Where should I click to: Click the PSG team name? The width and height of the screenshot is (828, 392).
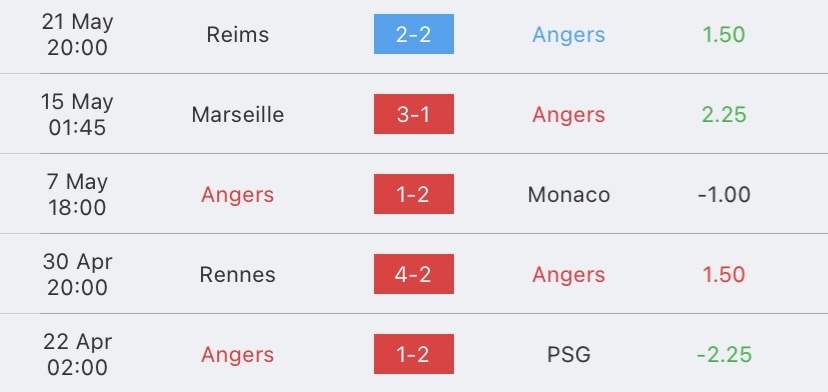click(569, 354)
